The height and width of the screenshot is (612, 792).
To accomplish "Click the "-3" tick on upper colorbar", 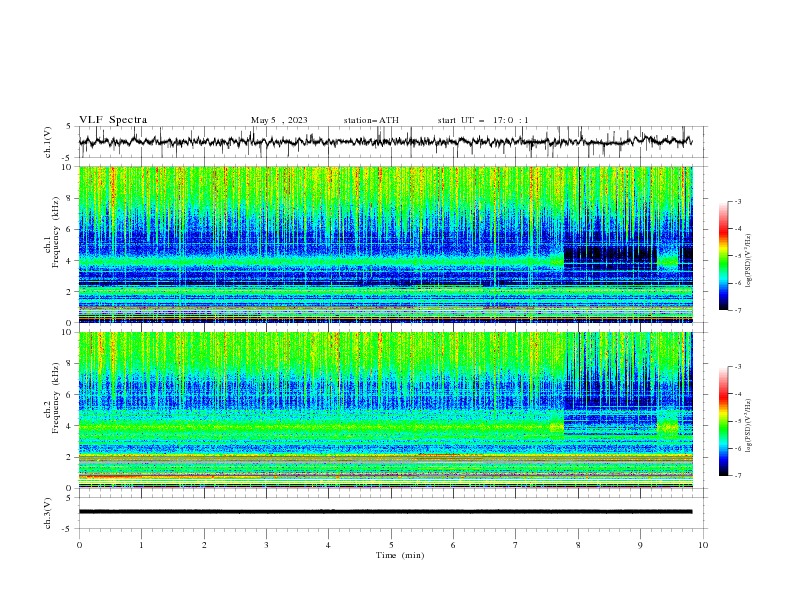I will tap(737, 201).
